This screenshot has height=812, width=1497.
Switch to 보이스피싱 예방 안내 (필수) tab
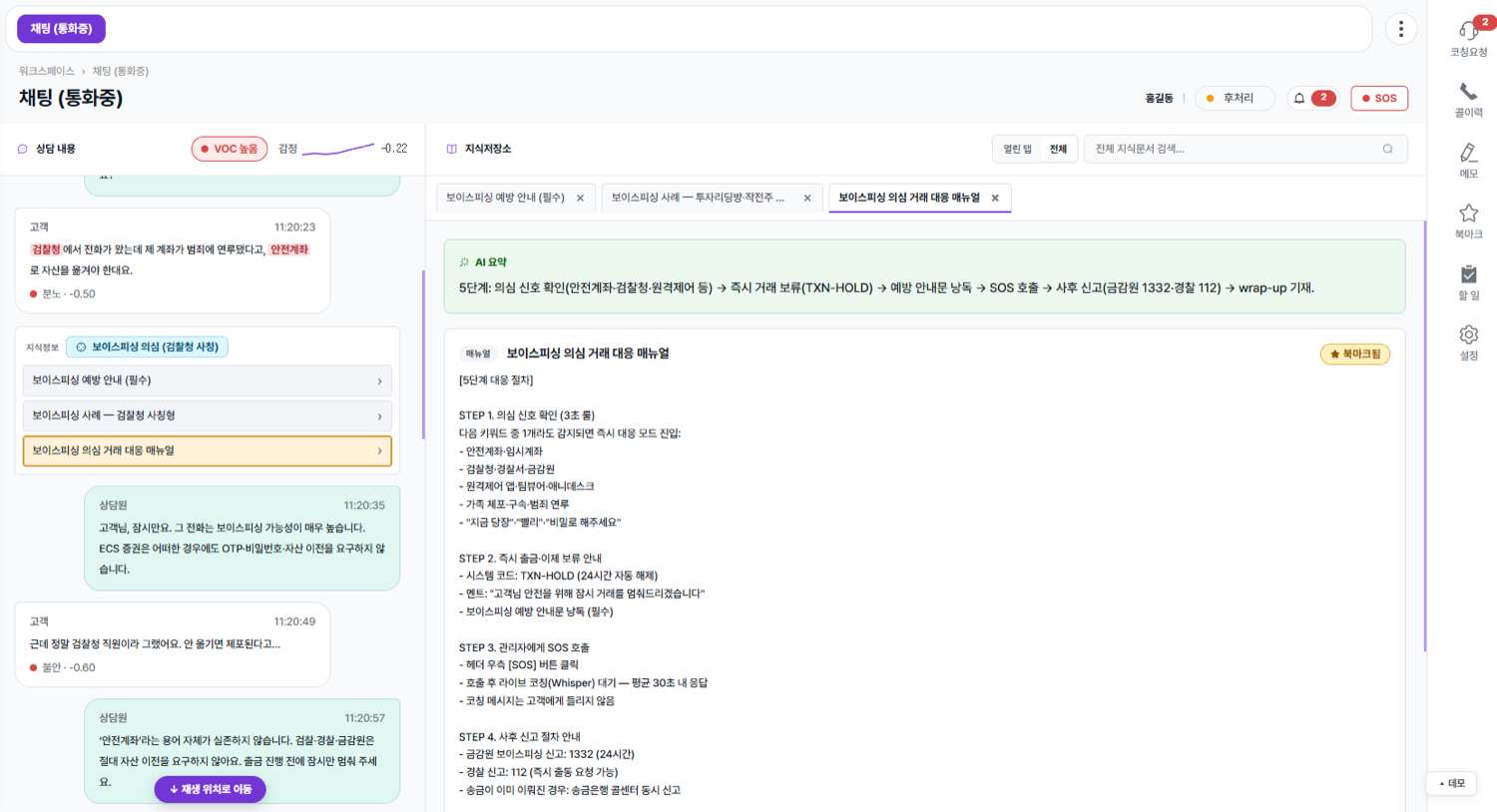505,198
